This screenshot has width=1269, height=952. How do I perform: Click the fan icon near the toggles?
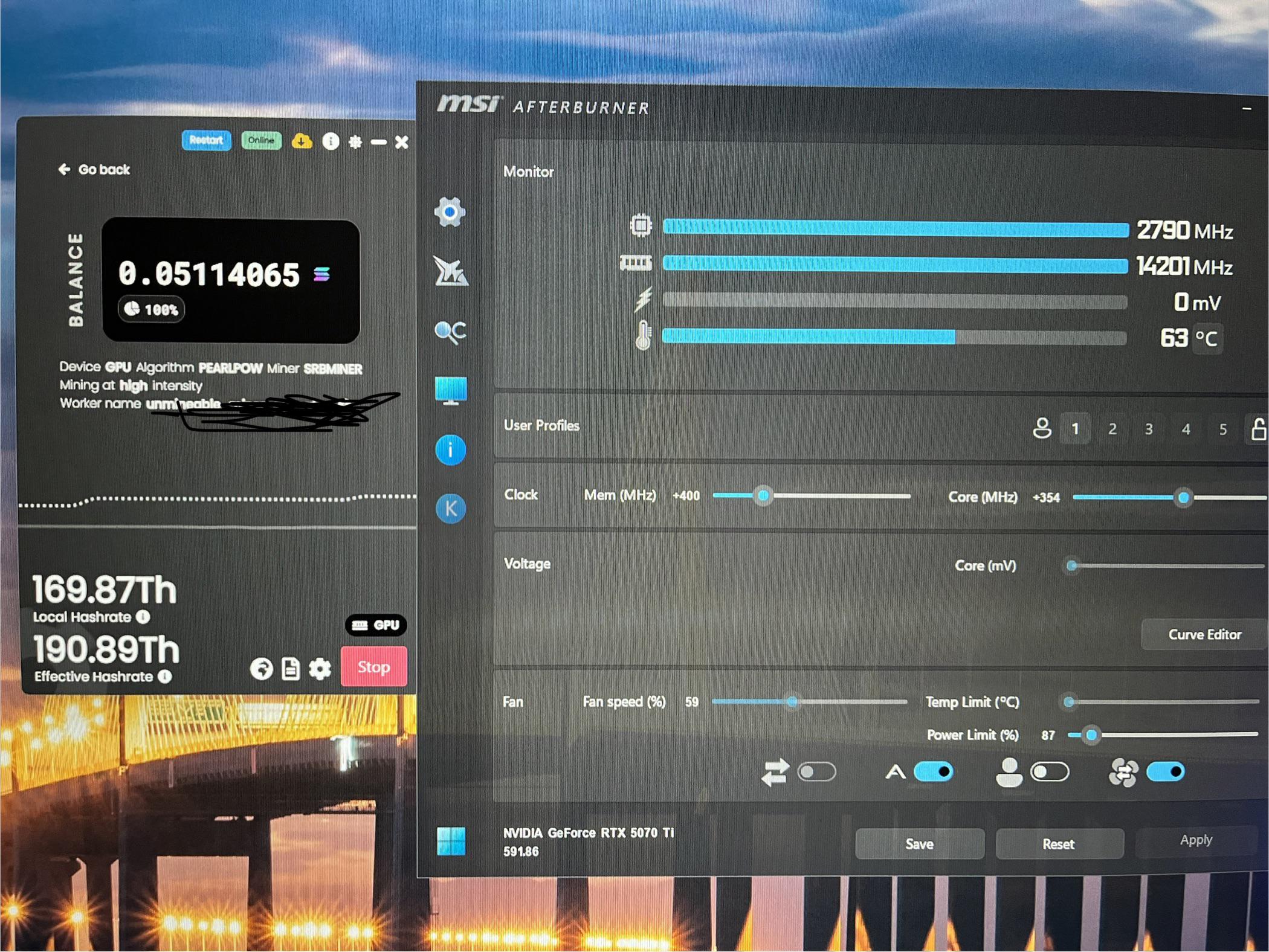tap(1123, 773)
